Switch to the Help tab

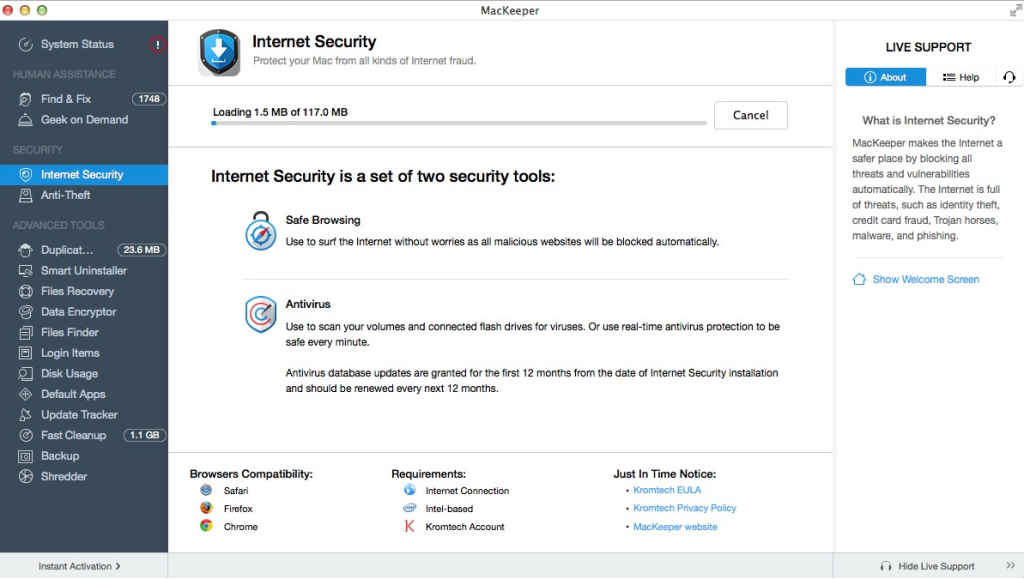tap(960, 76)
